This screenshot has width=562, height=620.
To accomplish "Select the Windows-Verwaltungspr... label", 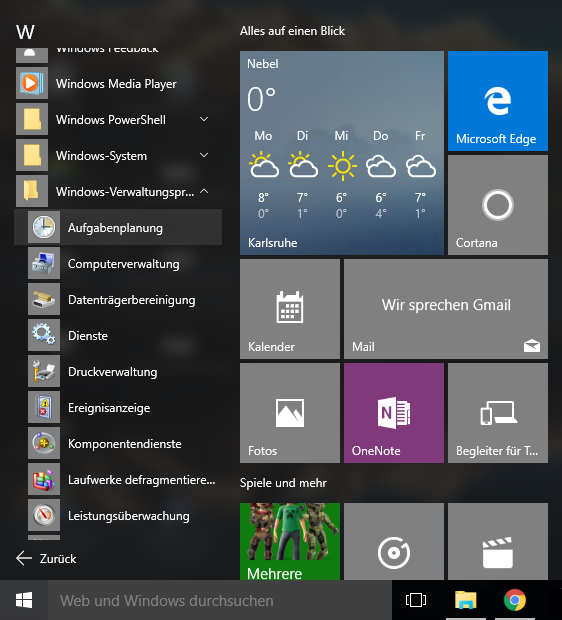I will (x=125, y=192).
